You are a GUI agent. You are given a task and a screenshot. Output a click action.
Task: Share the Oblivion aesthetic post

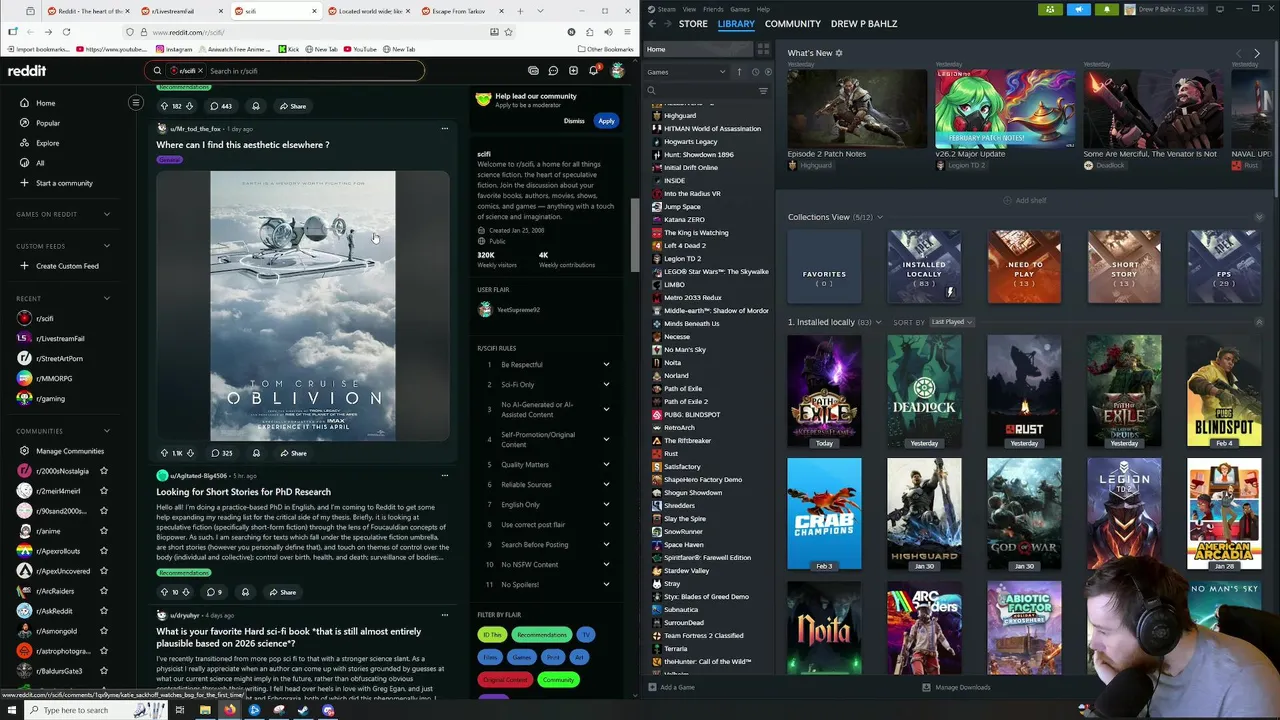point(292,453)
